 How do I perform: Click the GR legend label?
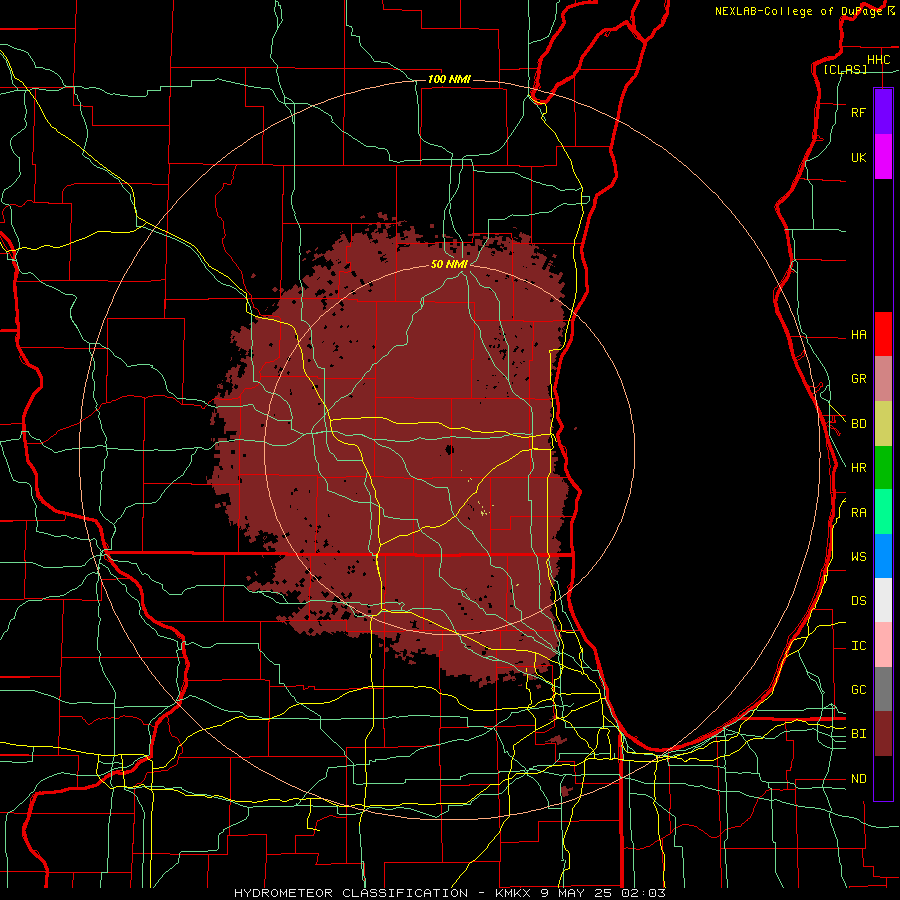pos(859,379)
